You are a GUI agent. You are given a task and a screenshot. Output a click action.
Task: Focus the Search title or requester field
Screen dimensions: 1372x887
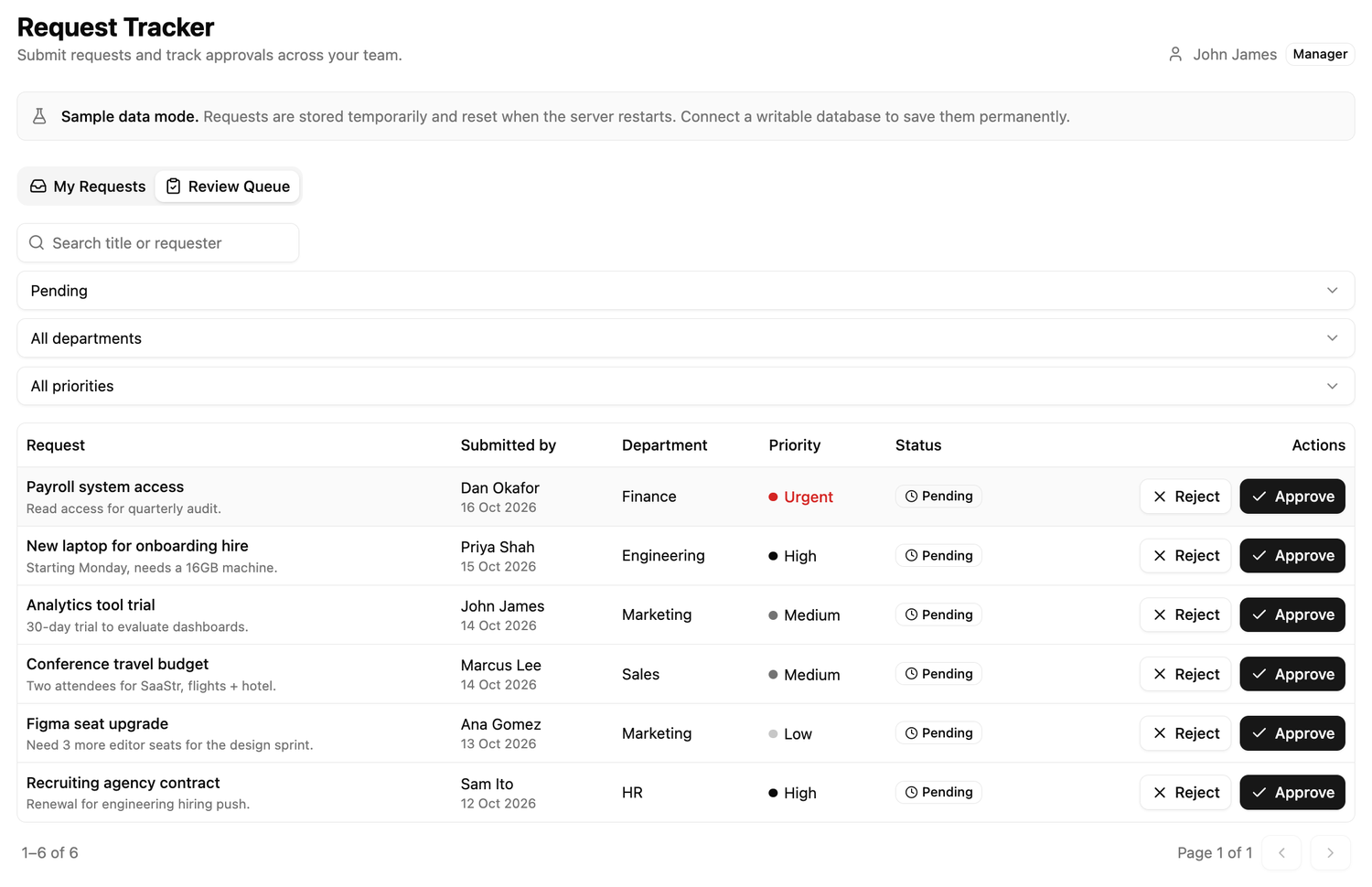pyautogui.click(x=158, y=243)
